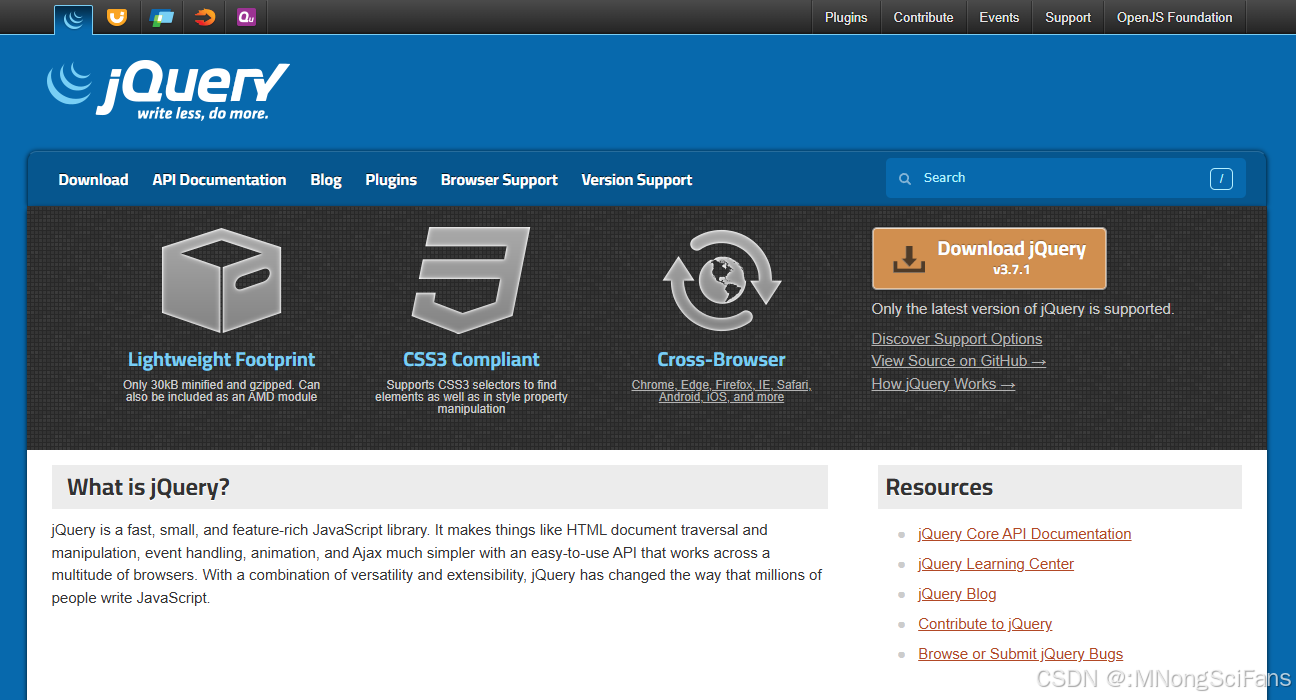Open Support in the top bar
The height and width of the screenshot is (700, 1296).
[1068, 17]
